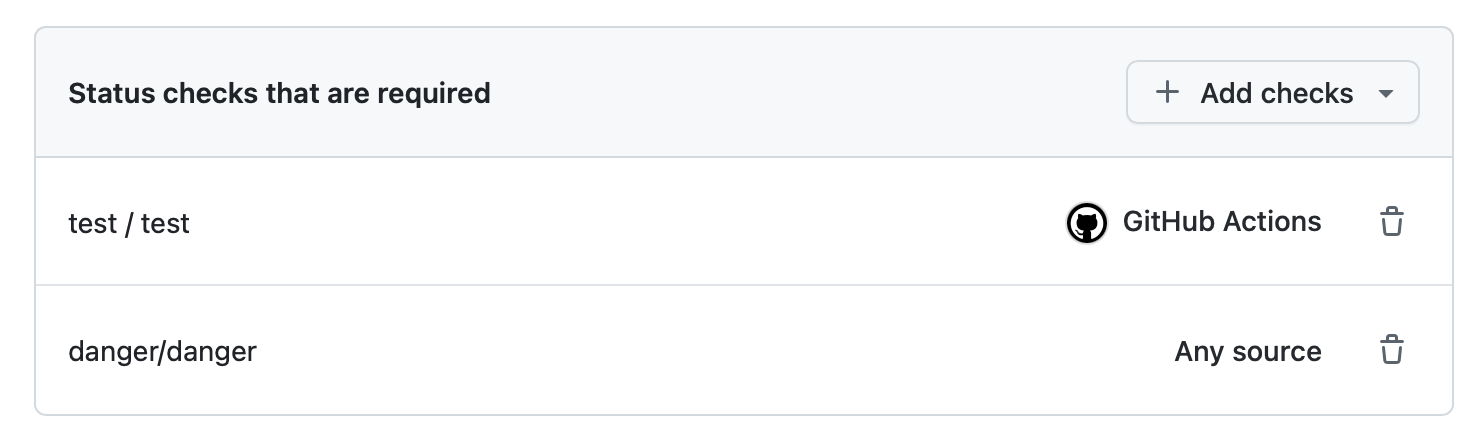
Task: Click the GitHub Actions octocat logo
Action: pyautogui.click(x=1087, y=222)
